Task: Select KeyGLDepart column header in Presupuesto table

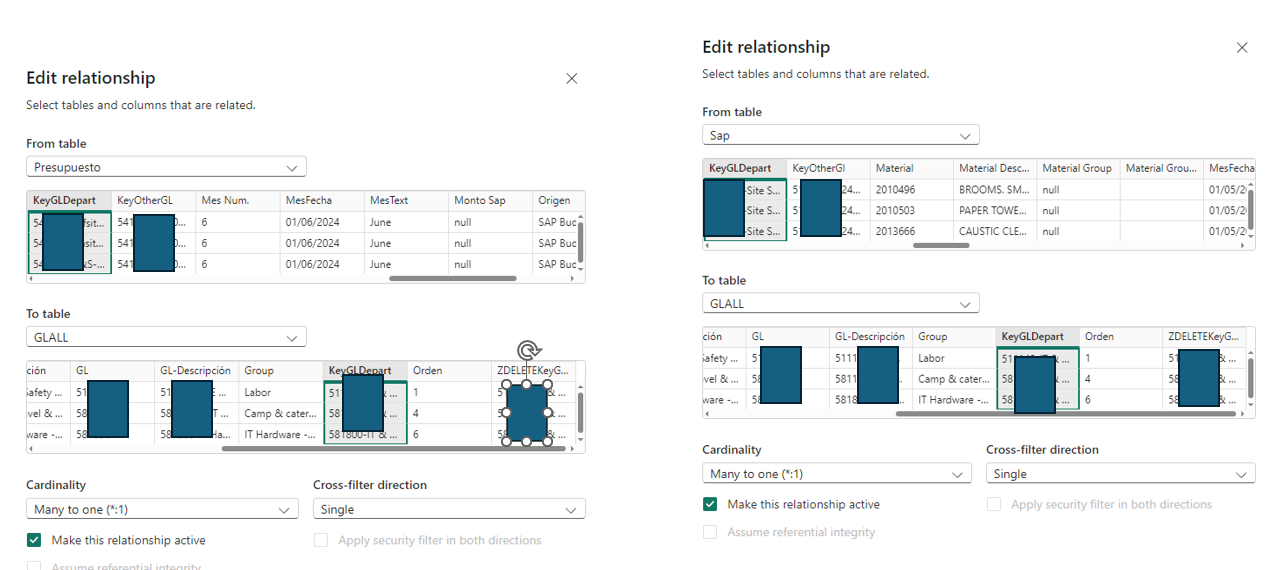Action: [68, 200]
